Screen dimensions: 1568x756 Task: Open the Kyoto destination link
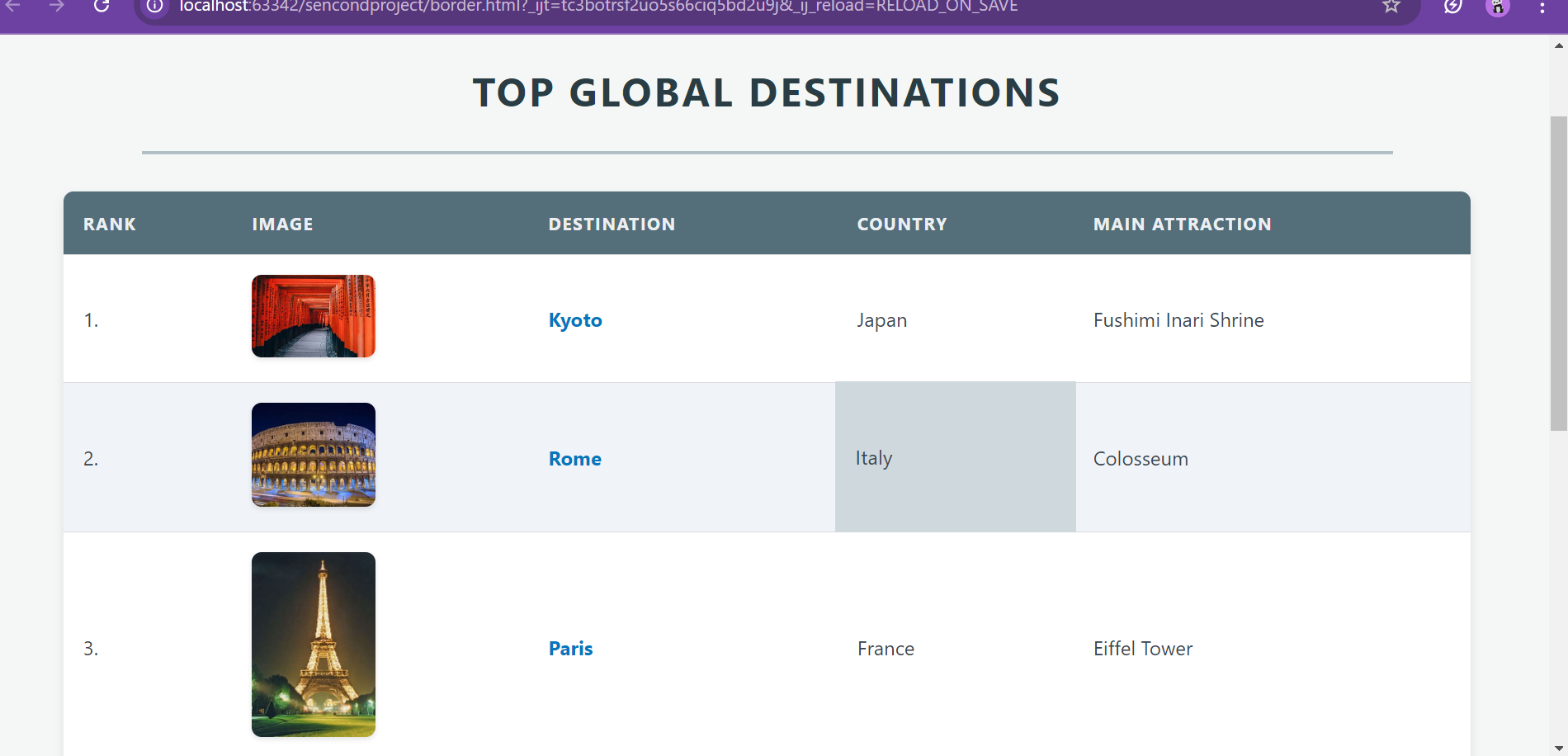pos(575,320)
